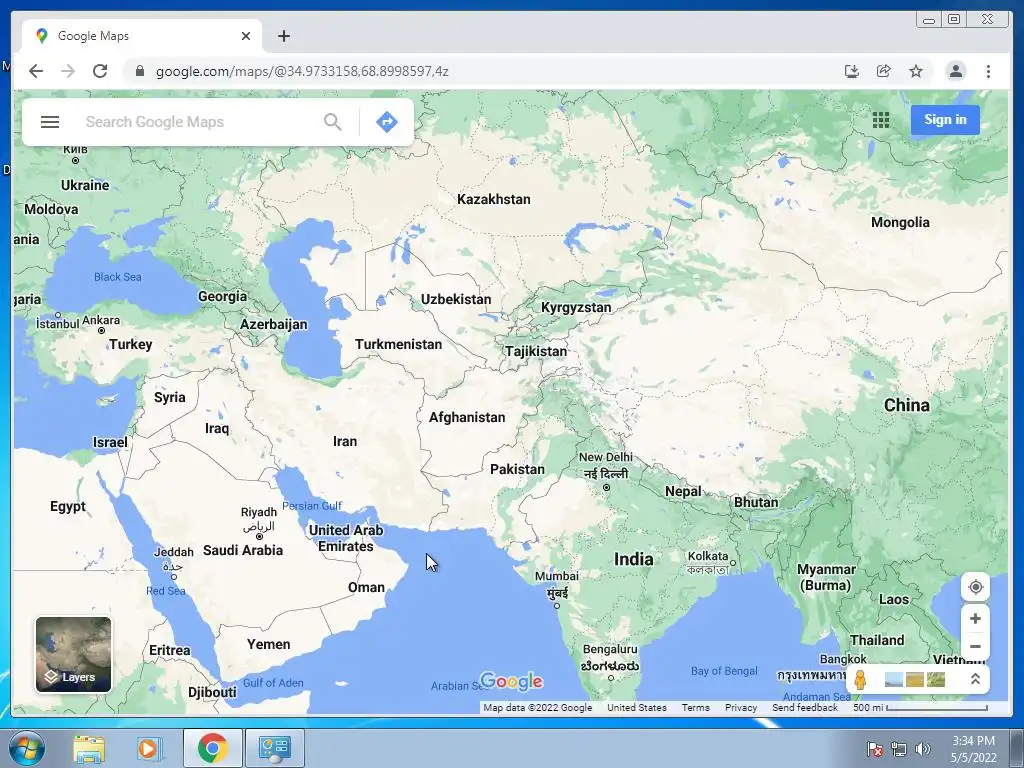Open the Terms link
Screen dimensions: 1024x768
[x=695, y=707]
